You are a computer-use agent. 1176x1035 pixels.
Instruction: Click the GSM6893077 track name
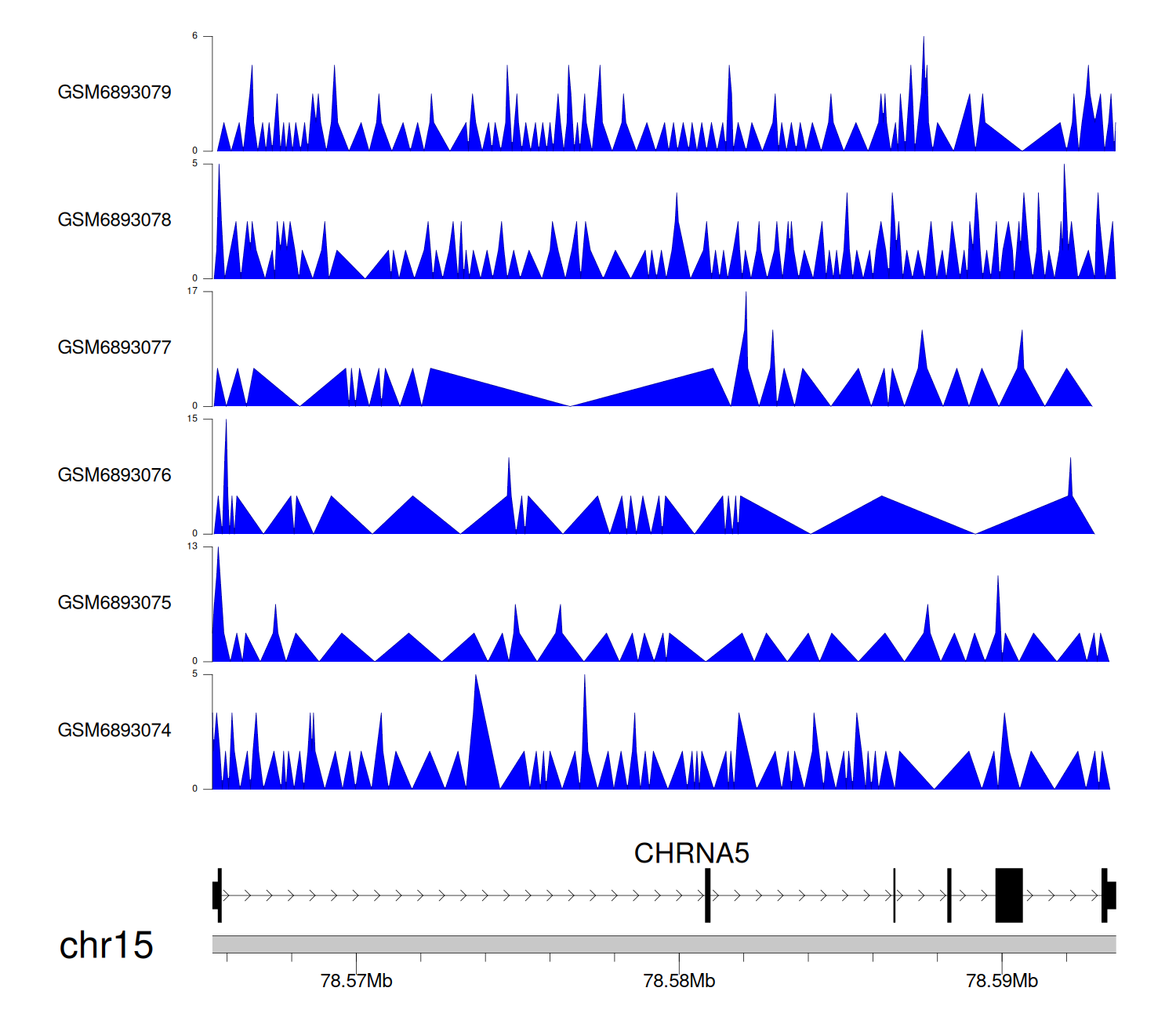coord(114,347)
